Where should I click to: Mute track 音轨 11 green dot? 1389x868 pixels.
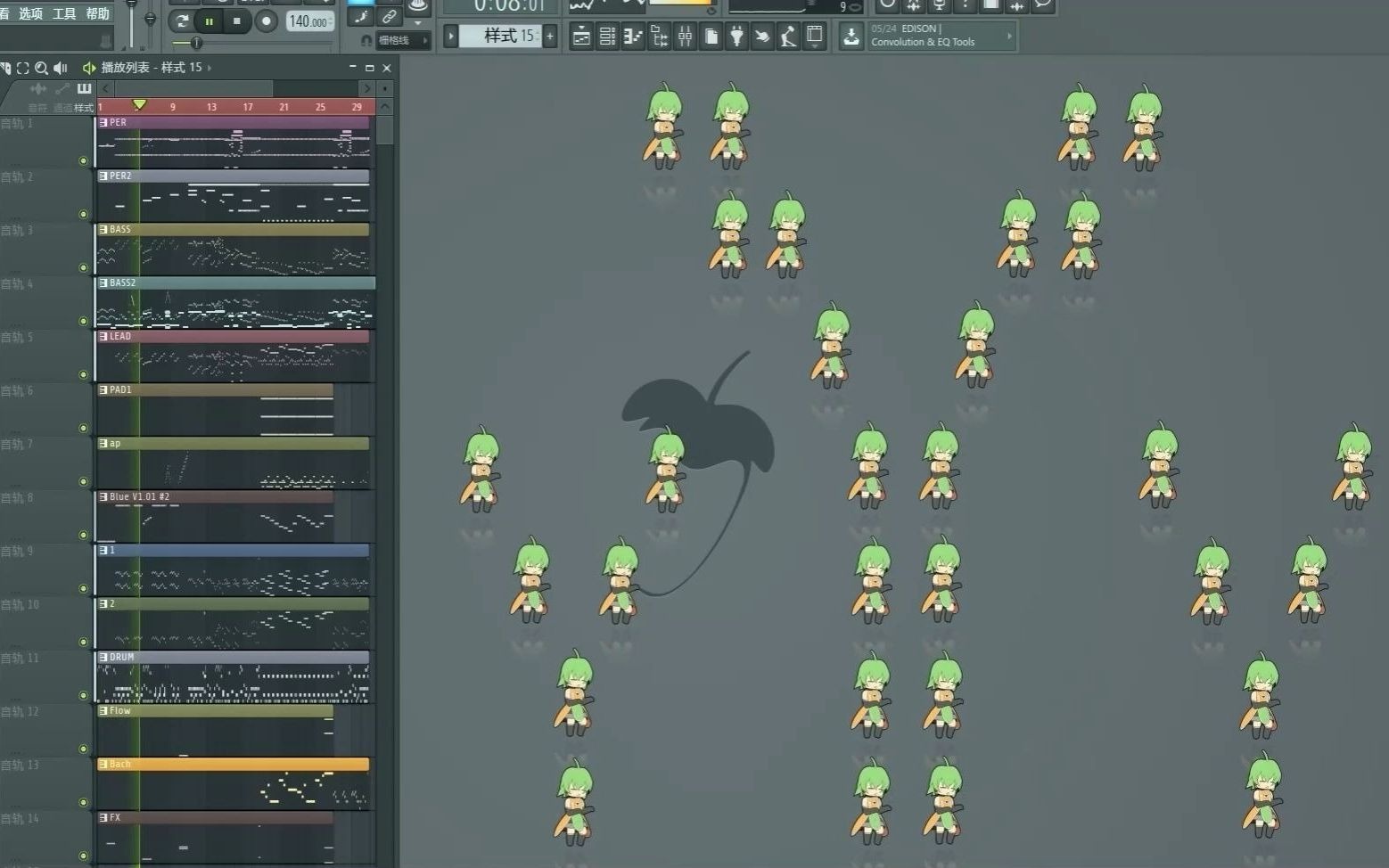[x=84, y=696]
